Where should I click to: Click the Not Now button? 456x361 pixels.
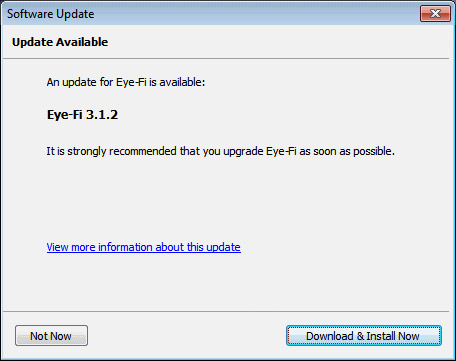[51, 336]
